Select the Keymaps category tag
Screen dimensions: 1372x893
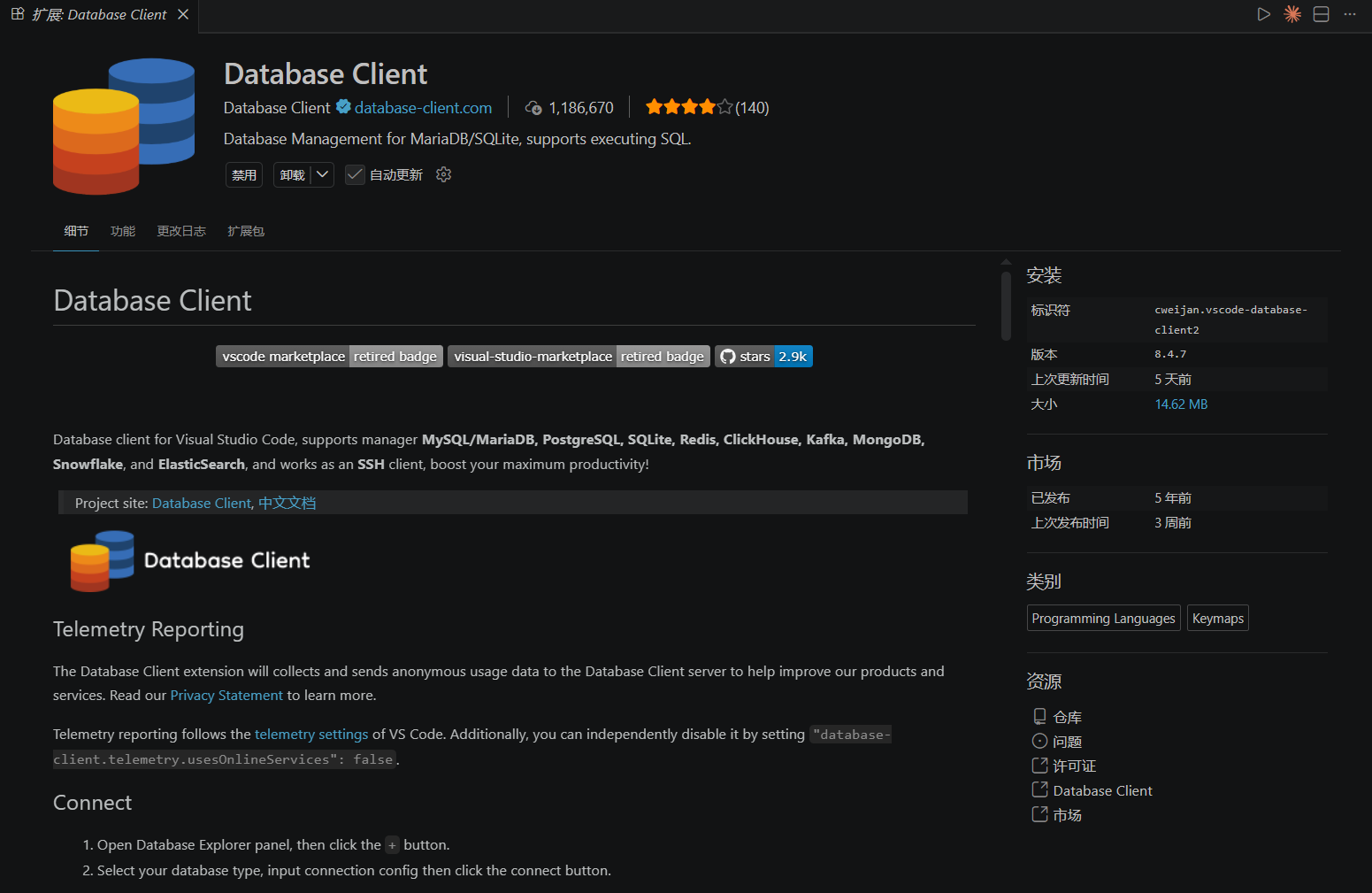(x=1218, y=618)
